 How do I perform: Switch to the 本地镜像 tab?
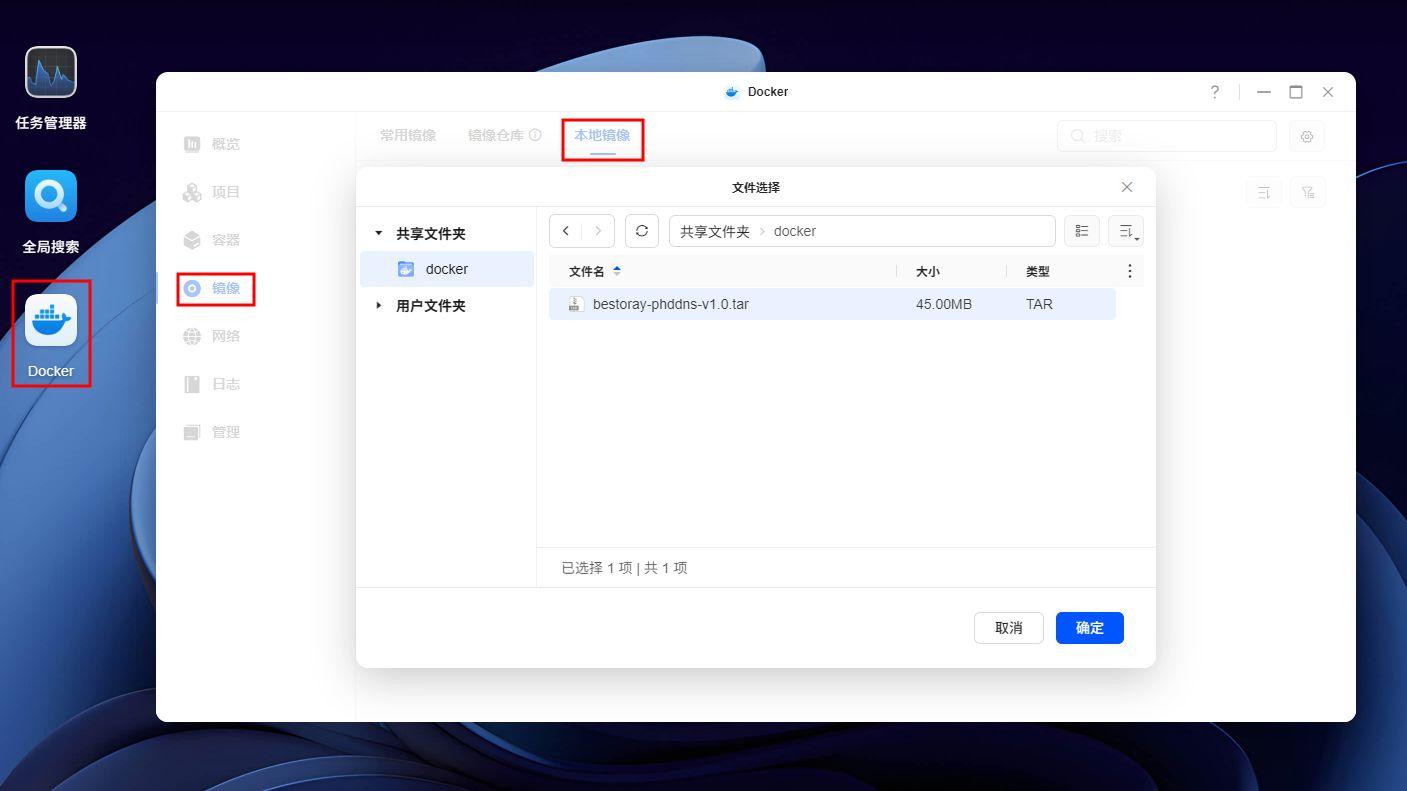pyautogui.click(x=602, y=135)
